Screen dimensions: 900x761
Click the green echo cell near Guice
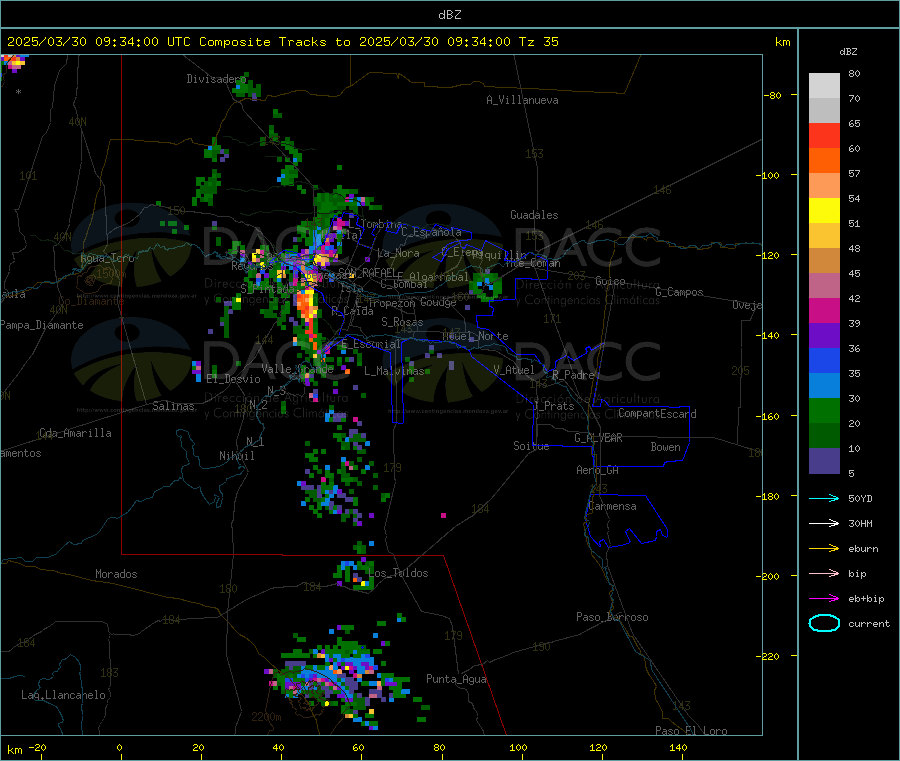coord(486,286)
